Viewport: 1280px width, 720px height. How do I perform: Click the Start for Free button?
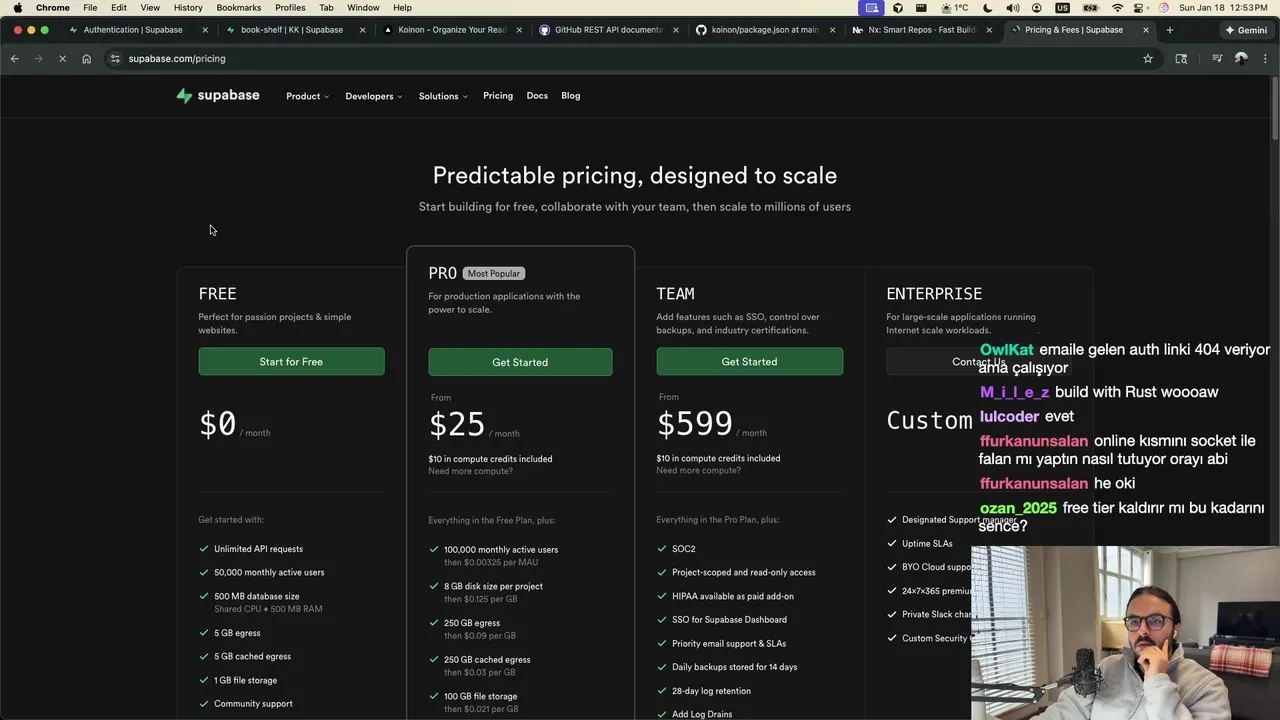(x=291, y=362)
